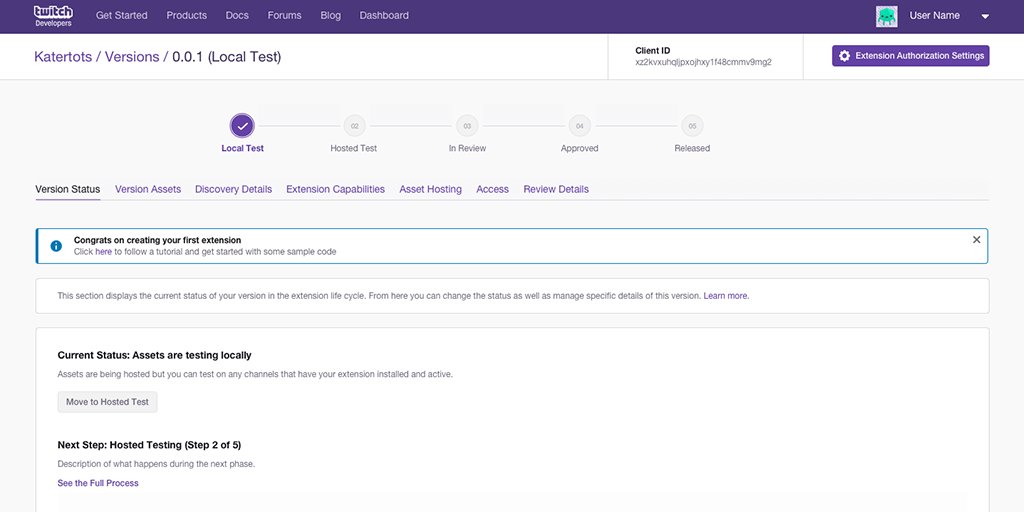1024x512 pixels.
Task: Switch to Version Assets tab
Action: pyautogui.click(x=148, y=189)
